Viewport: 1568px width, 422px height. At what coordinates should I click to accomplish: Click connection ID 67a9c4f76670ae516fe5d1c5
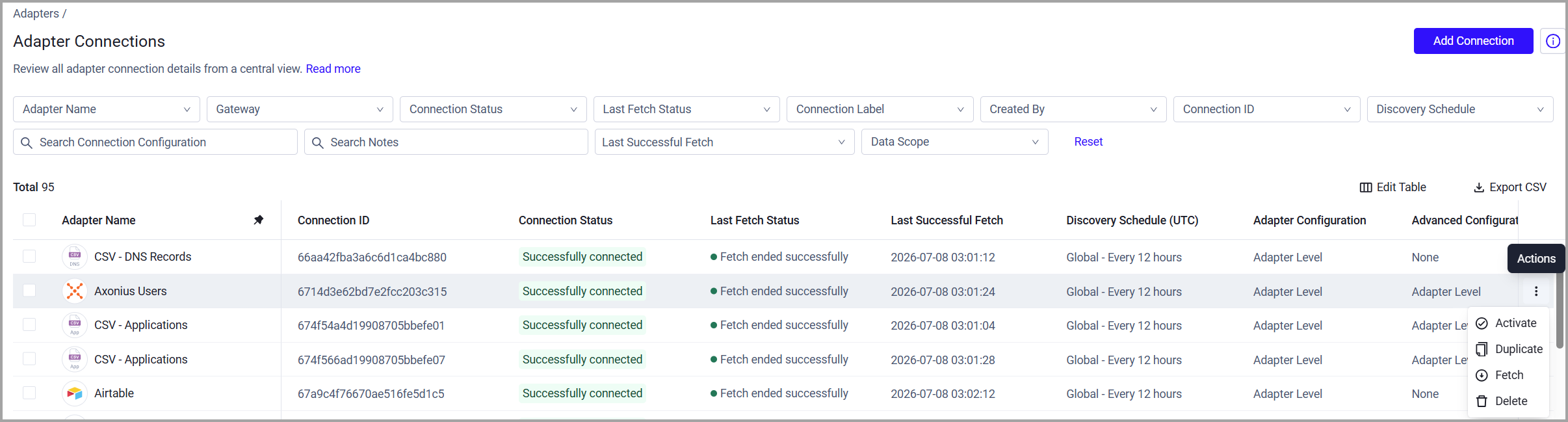(371, 394)
